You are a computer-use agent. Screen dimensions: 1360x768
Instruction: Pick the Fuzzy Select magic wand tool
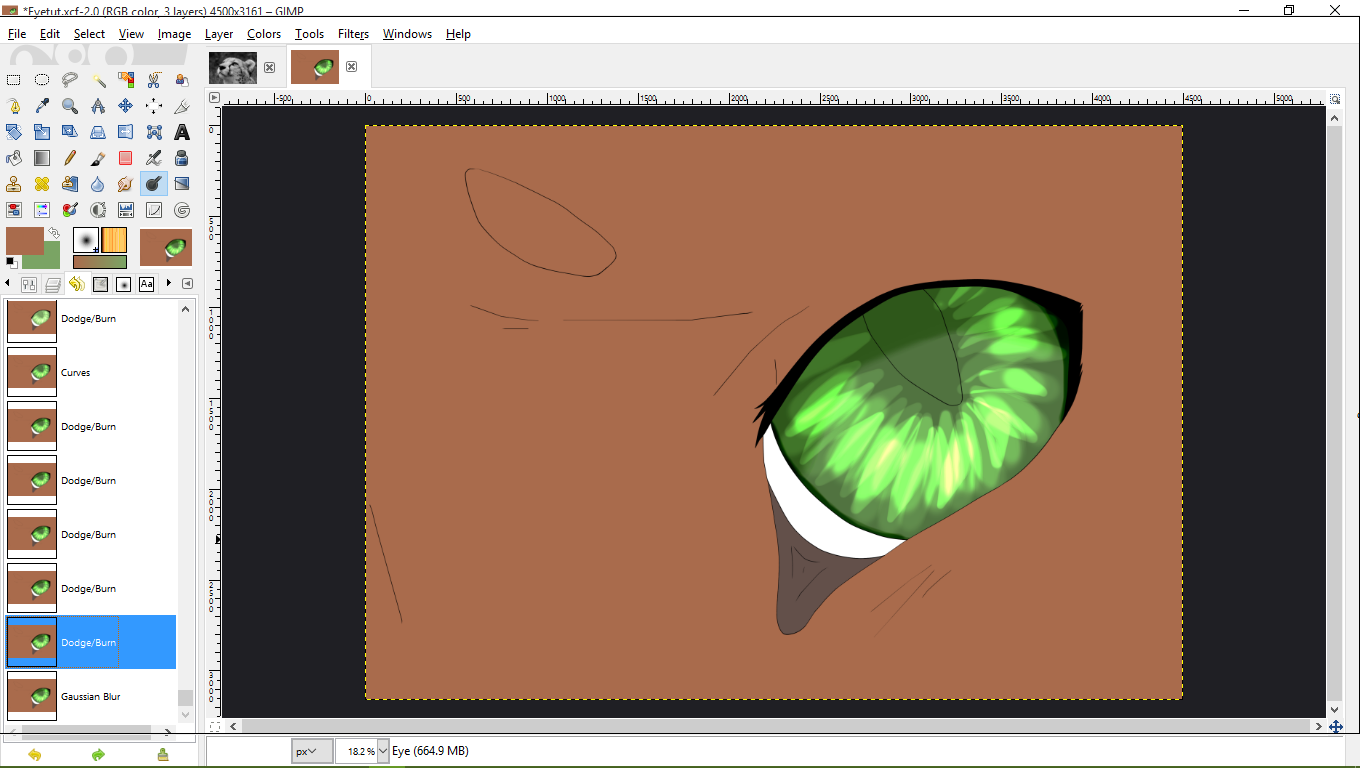(98, 80)
